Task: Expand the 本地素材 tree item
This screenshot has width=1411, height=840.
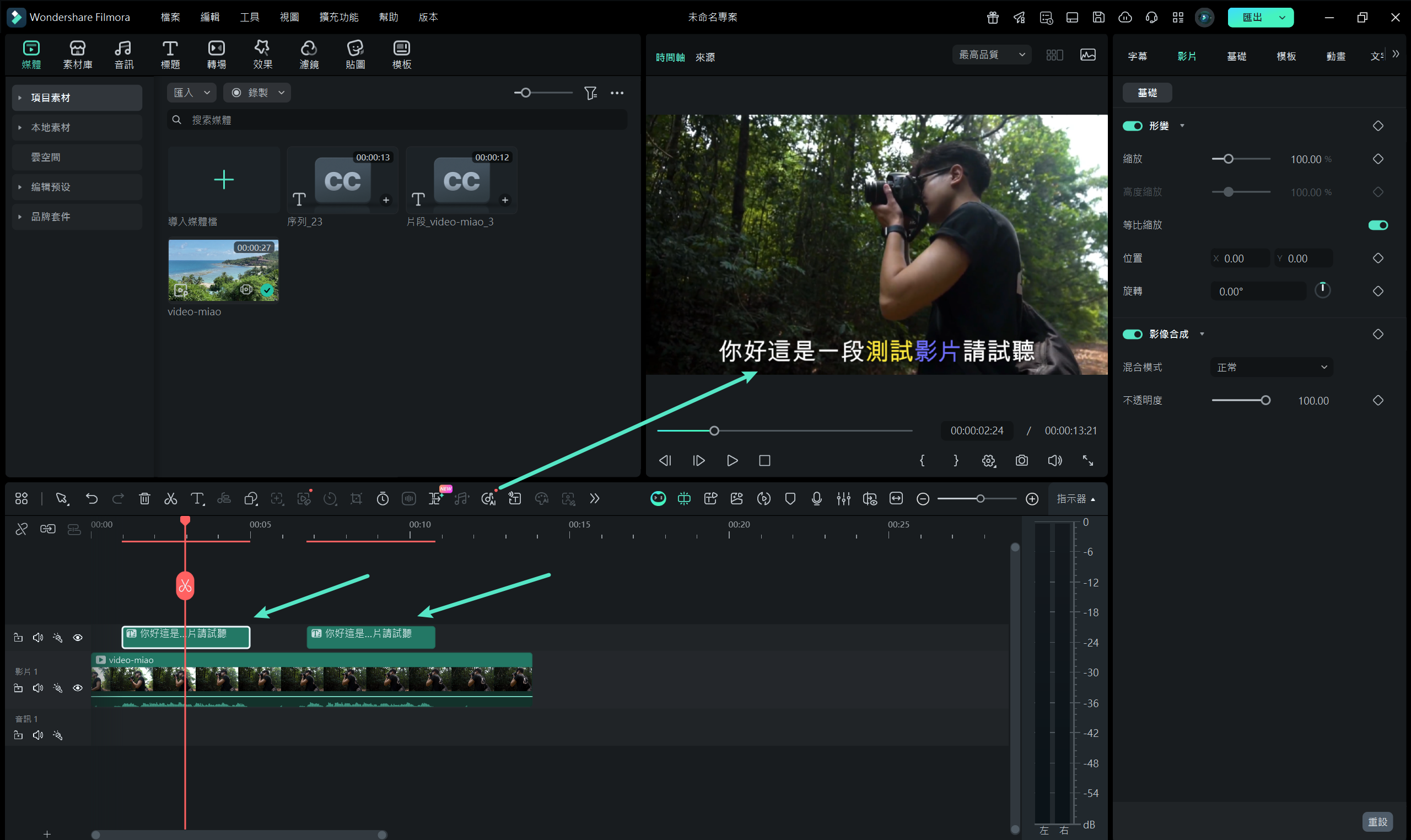Action: coord(20,127)
